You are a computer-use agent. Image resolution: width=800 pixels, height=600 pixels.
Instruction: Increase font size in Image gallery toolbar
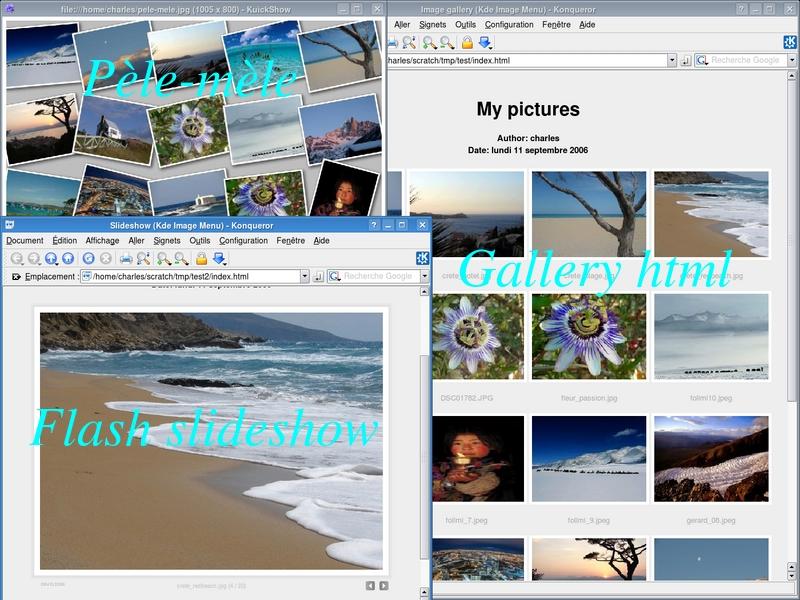430,43
